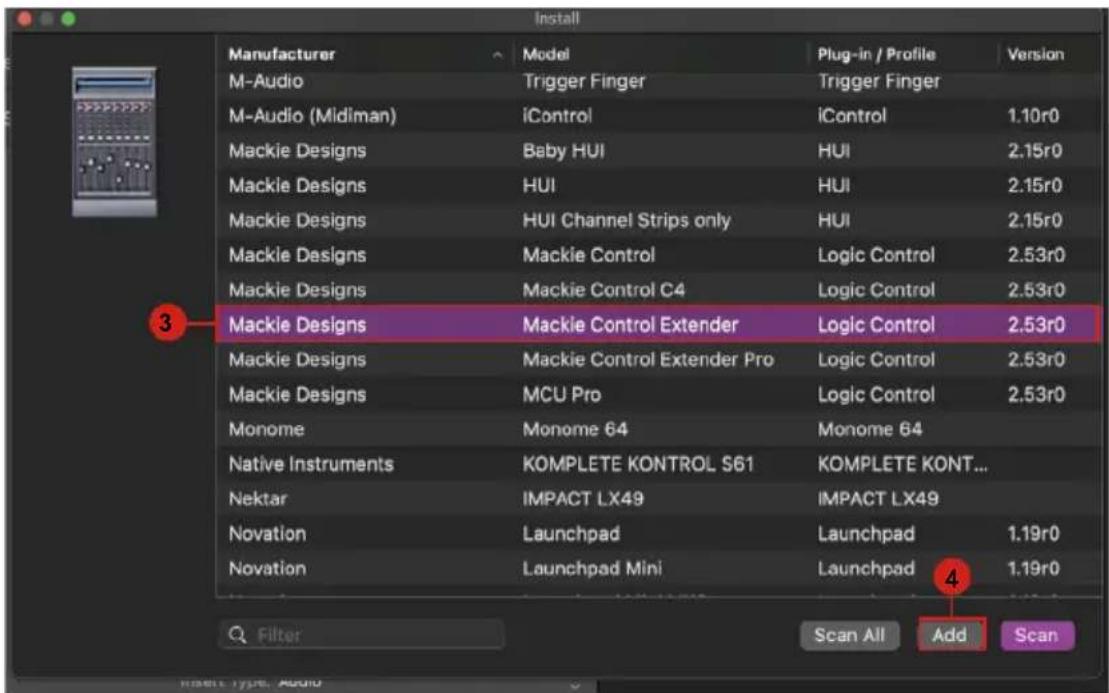Click HUI profile cell in Baby HUI row

834,151
